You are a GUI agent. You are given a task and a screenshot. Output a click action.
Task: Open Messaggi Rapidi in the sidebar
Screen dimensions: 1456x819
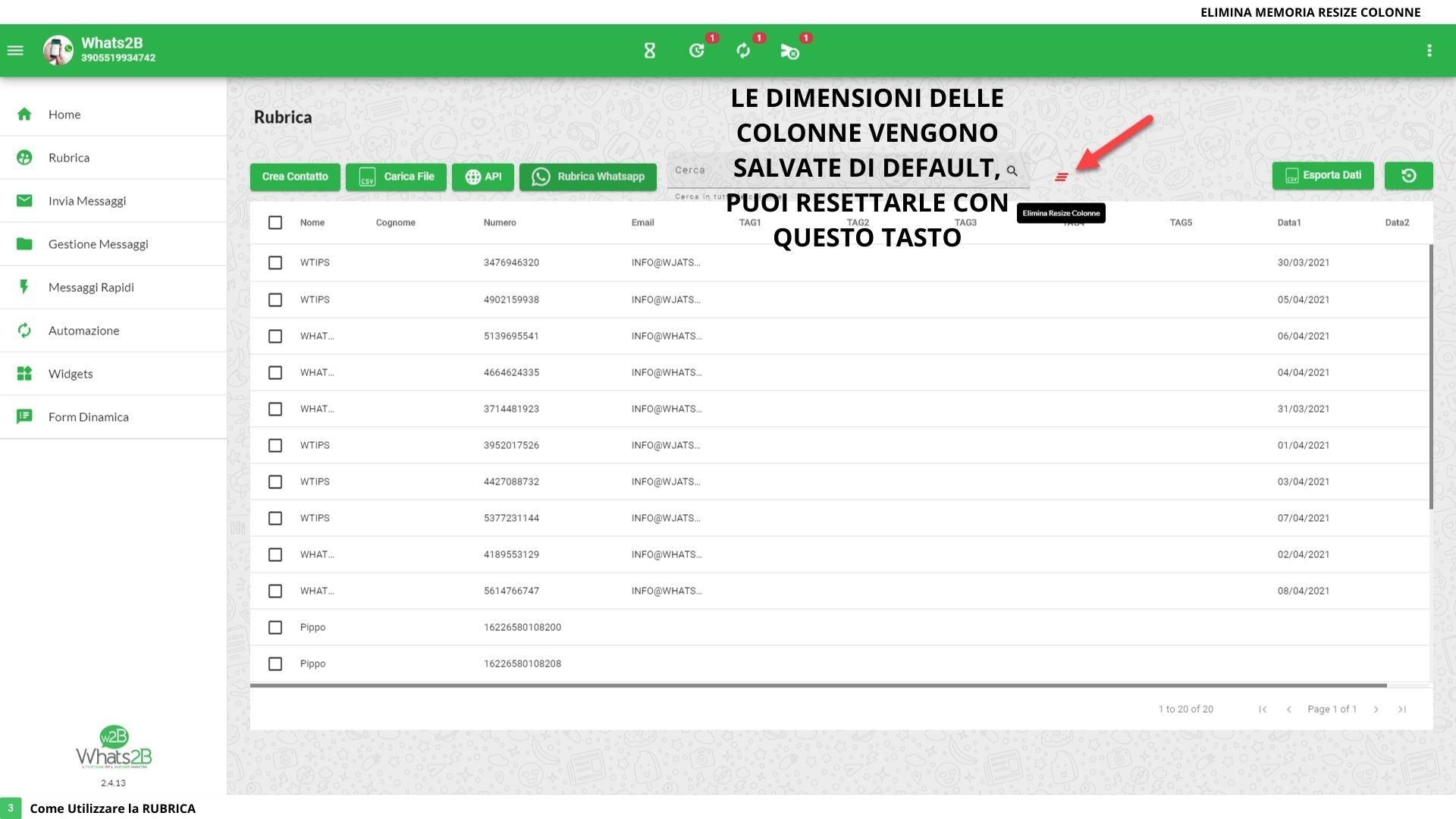point(114,287)
